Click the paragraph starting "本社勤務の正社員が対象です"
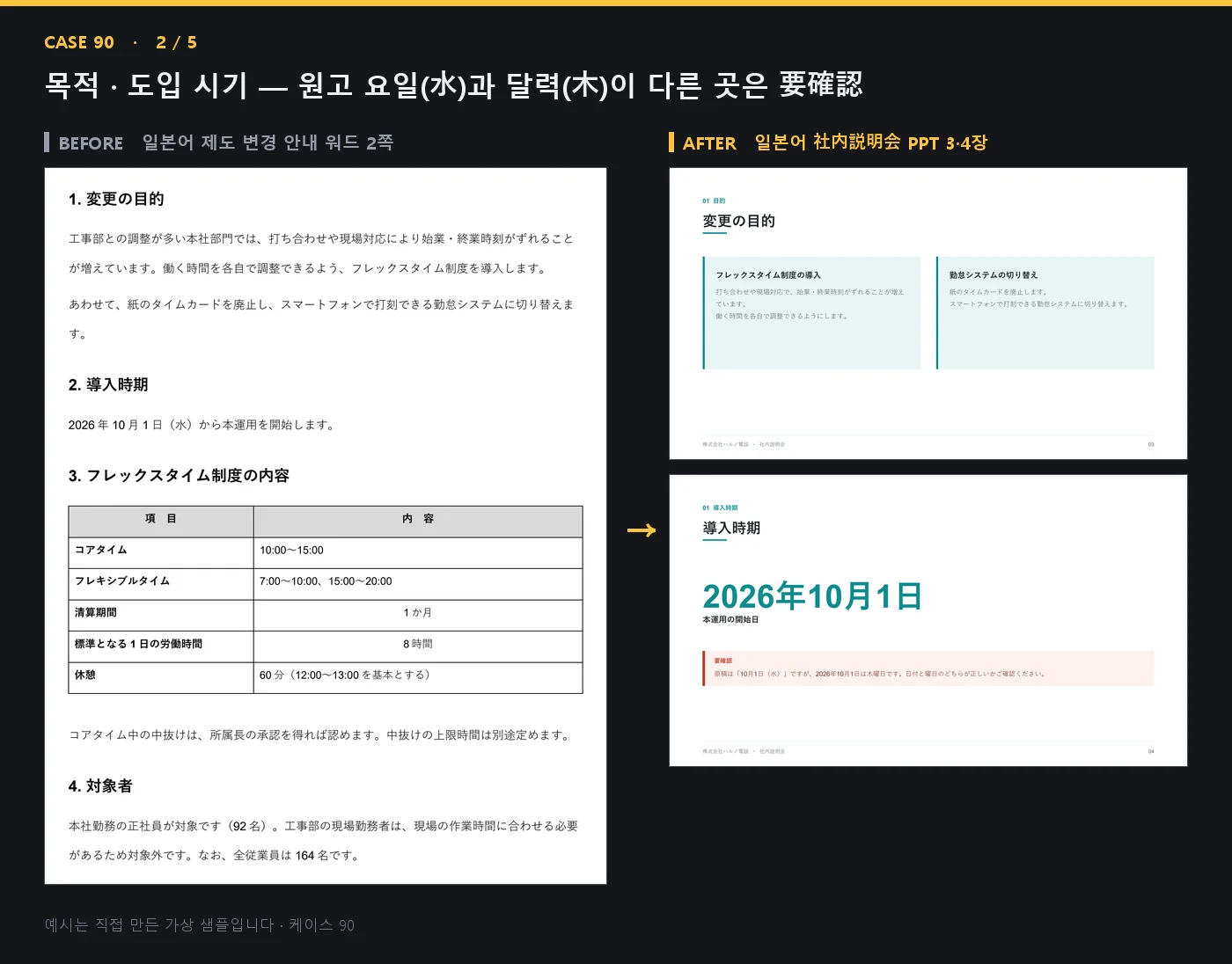The width and height of the screenshot is (1232, 964). (x=324, y=841)
